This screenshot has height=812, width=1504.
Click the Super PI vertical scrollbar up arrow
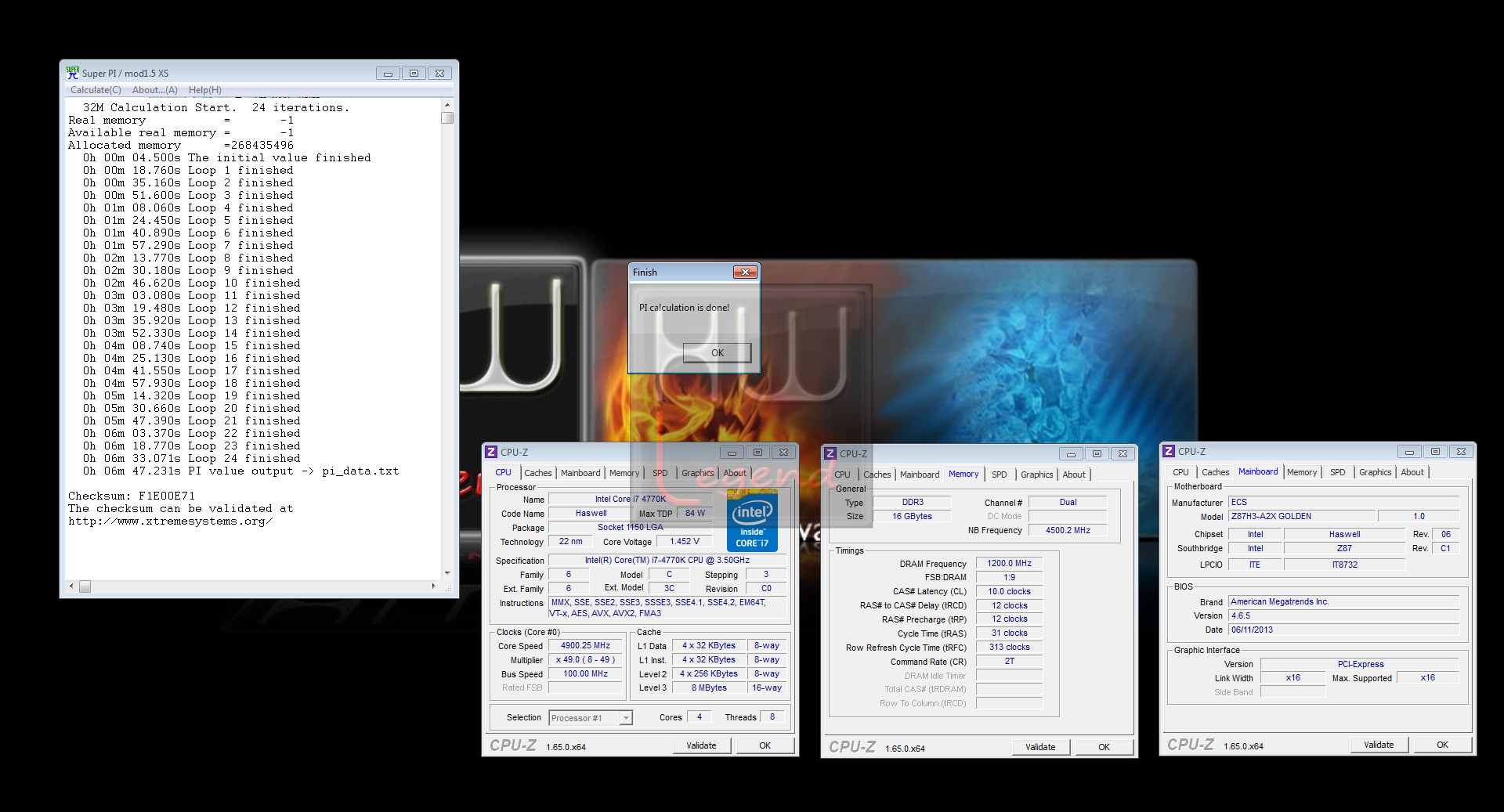click(x=447, y=105)
